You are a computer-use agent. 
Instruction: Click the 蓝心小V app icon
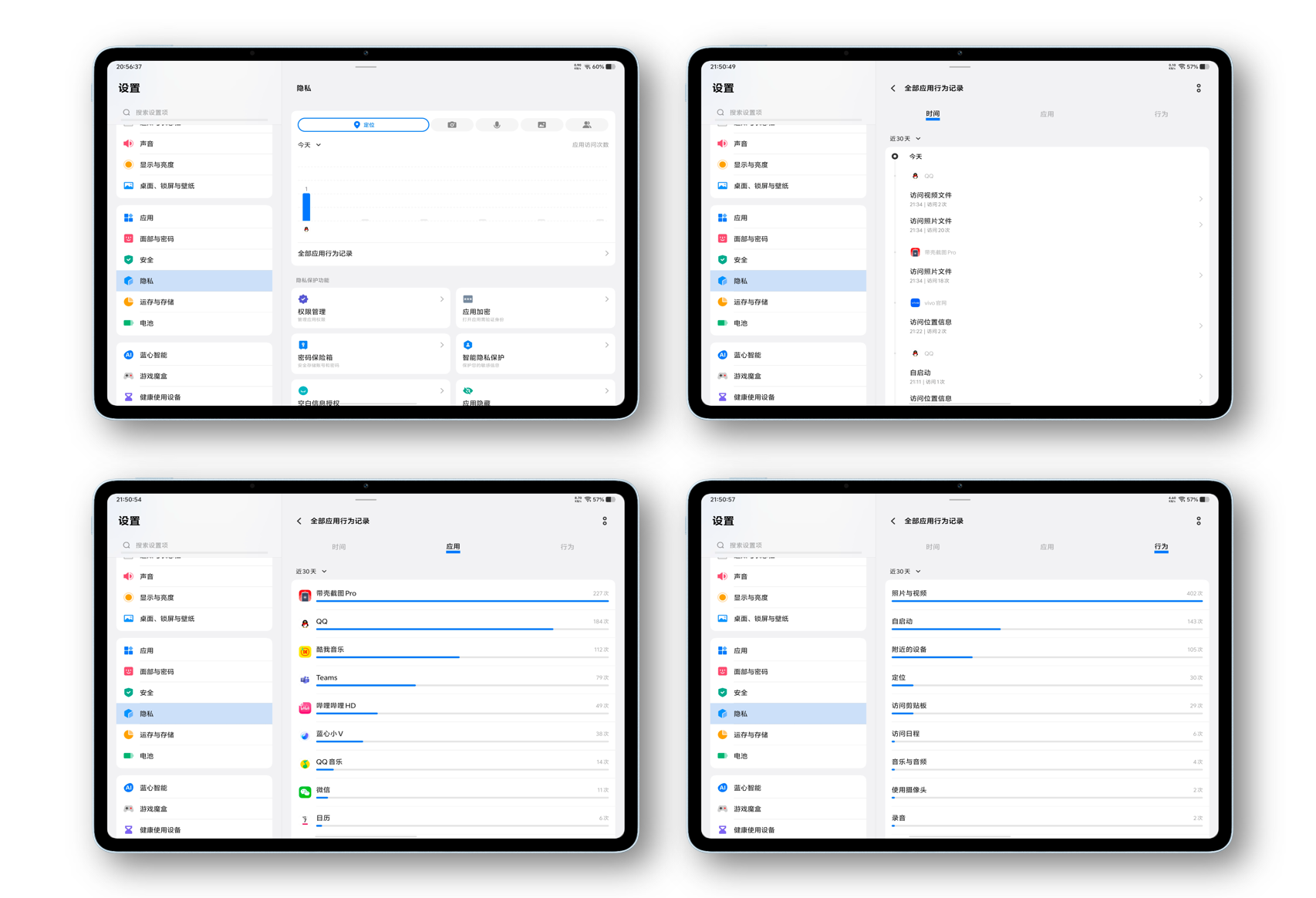click(x=305, y=736)
